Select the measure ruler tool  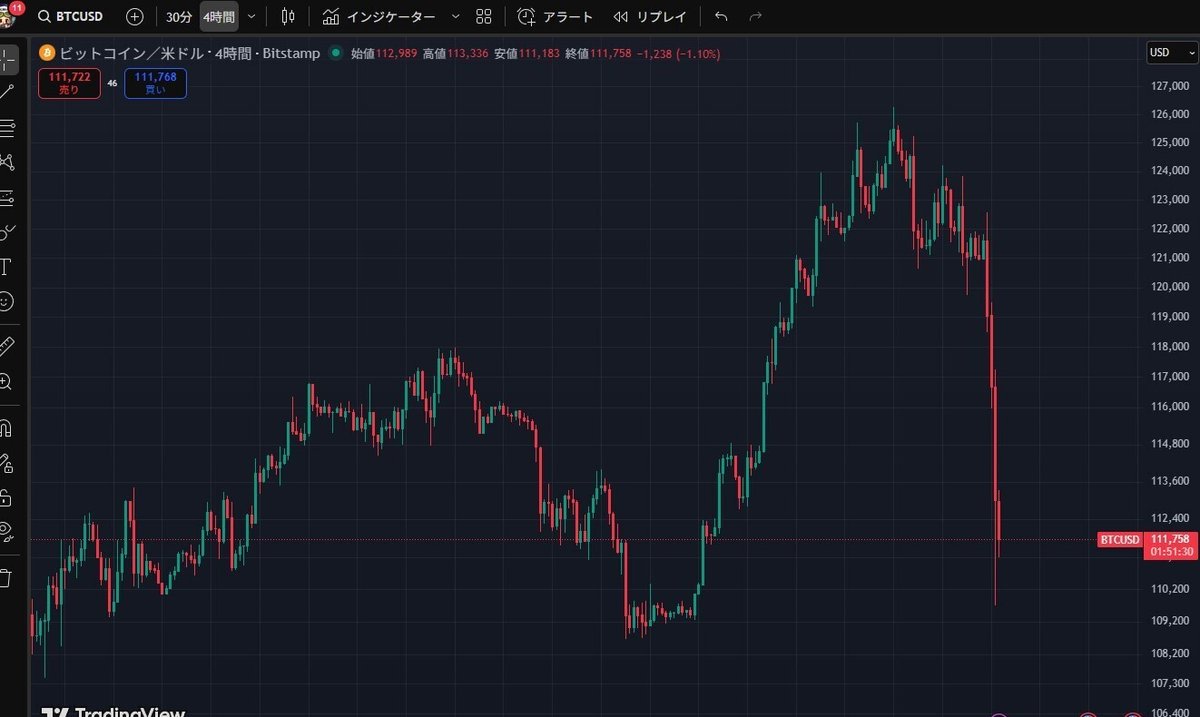coord(11,343)
